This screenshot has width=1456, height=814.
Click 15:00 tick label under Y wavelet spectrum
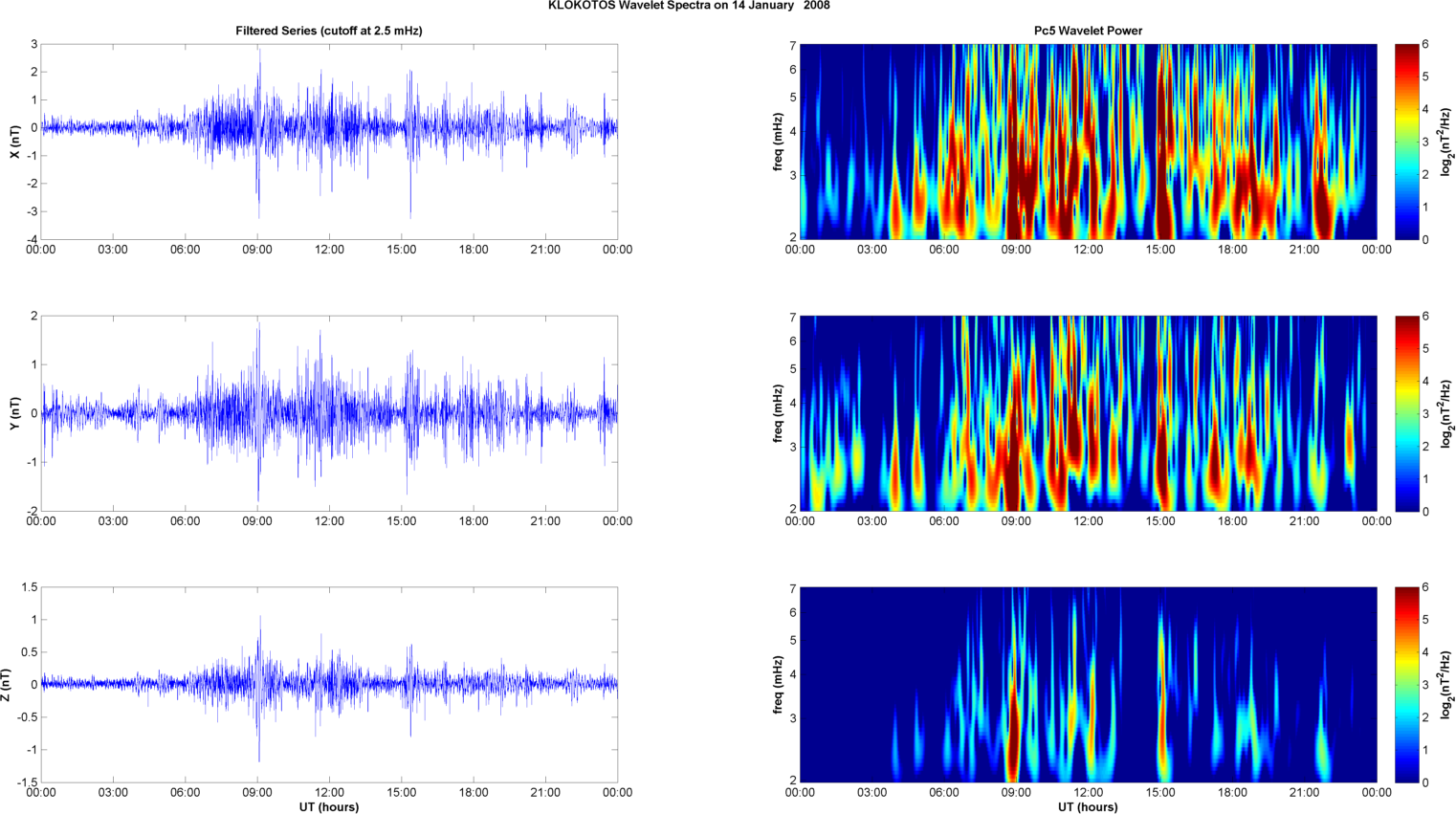point(1160,521)
